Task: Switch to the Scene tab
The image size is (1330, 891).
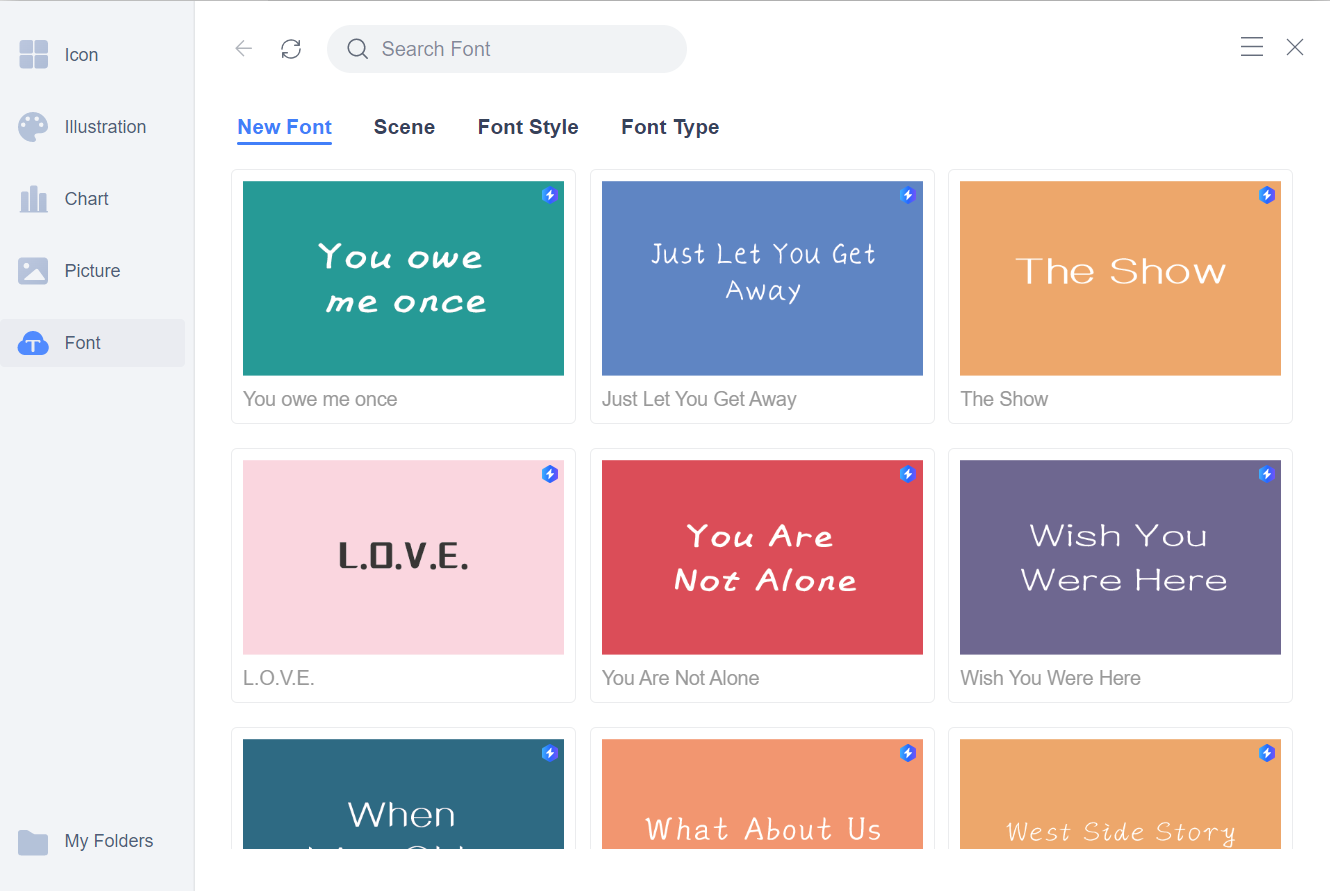Action: click(x=404, y=127)
